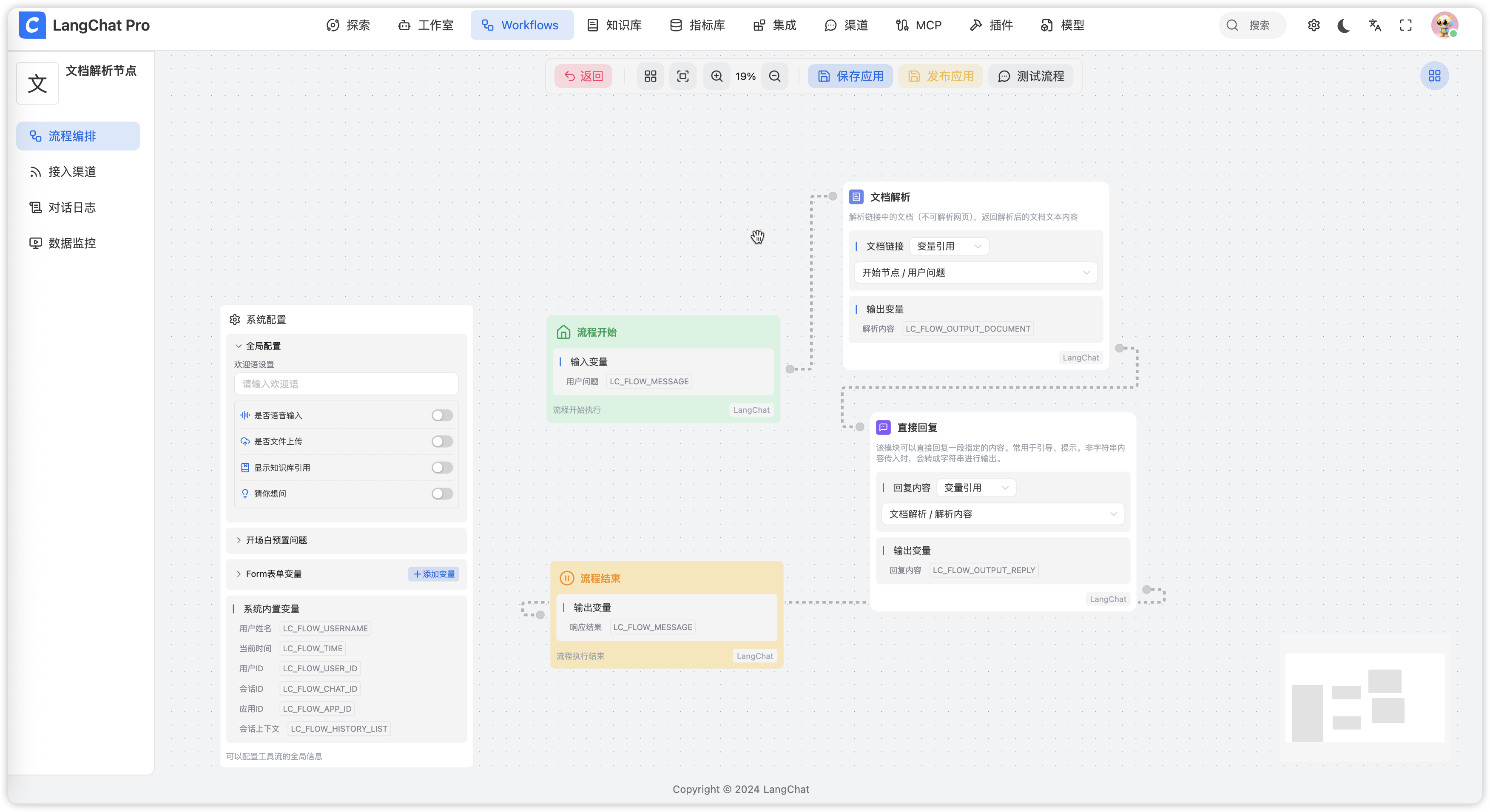Viewport: 1490px width, 812px height.
Task: Click the zoom out magnifier icon
Action: (x=774, y=77)
